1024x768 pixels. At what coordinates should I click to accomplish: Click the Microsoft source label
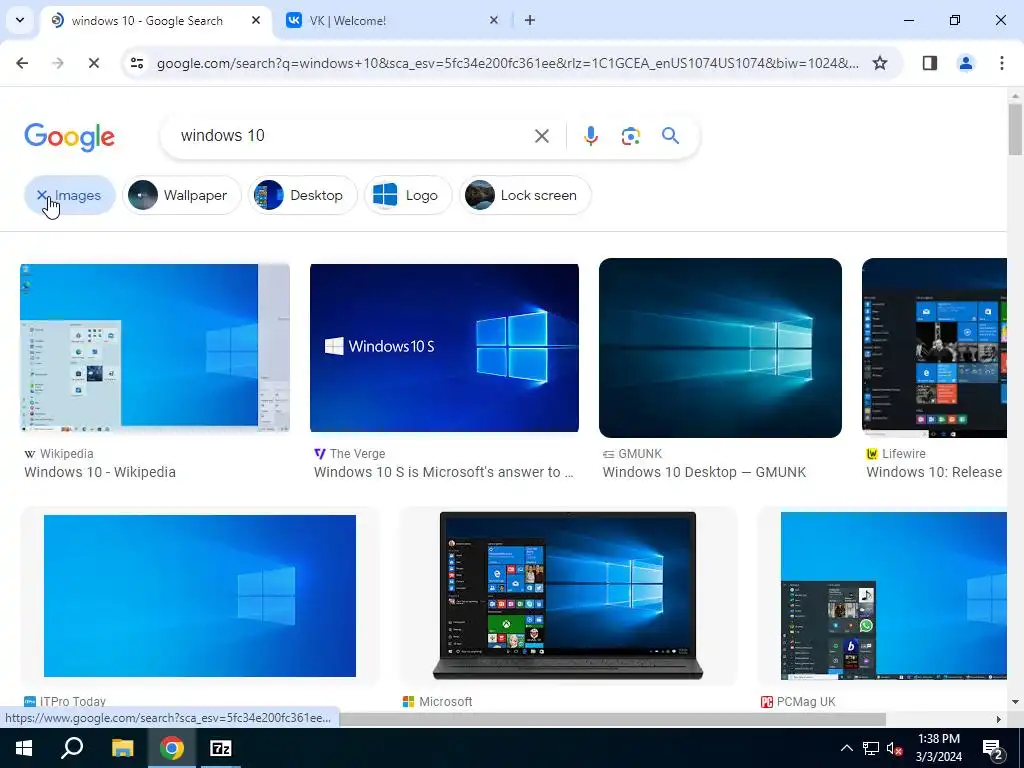click(x=445, y=701)
